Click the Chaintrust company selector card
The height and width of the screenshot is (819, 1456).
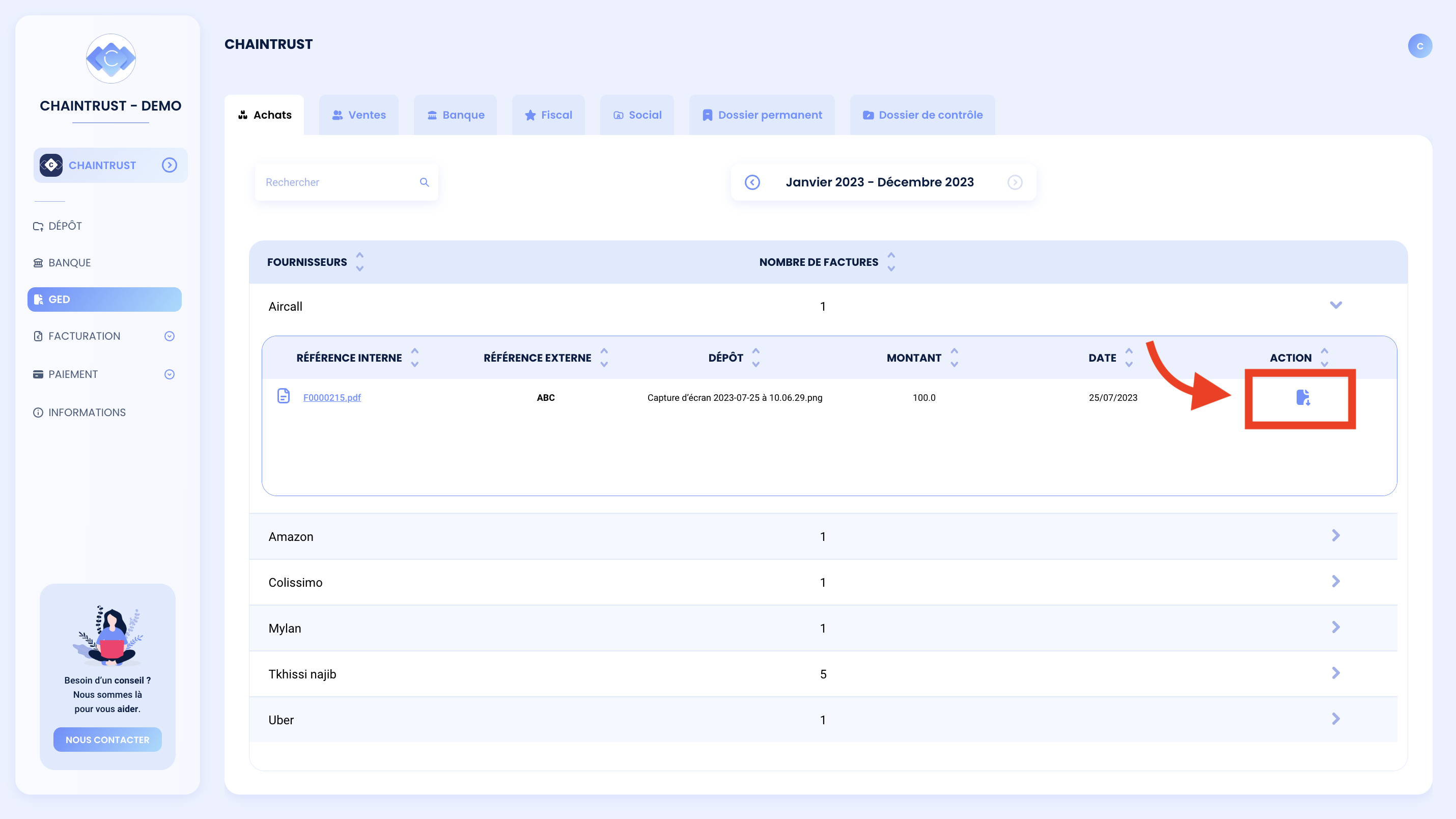(111, 165)
